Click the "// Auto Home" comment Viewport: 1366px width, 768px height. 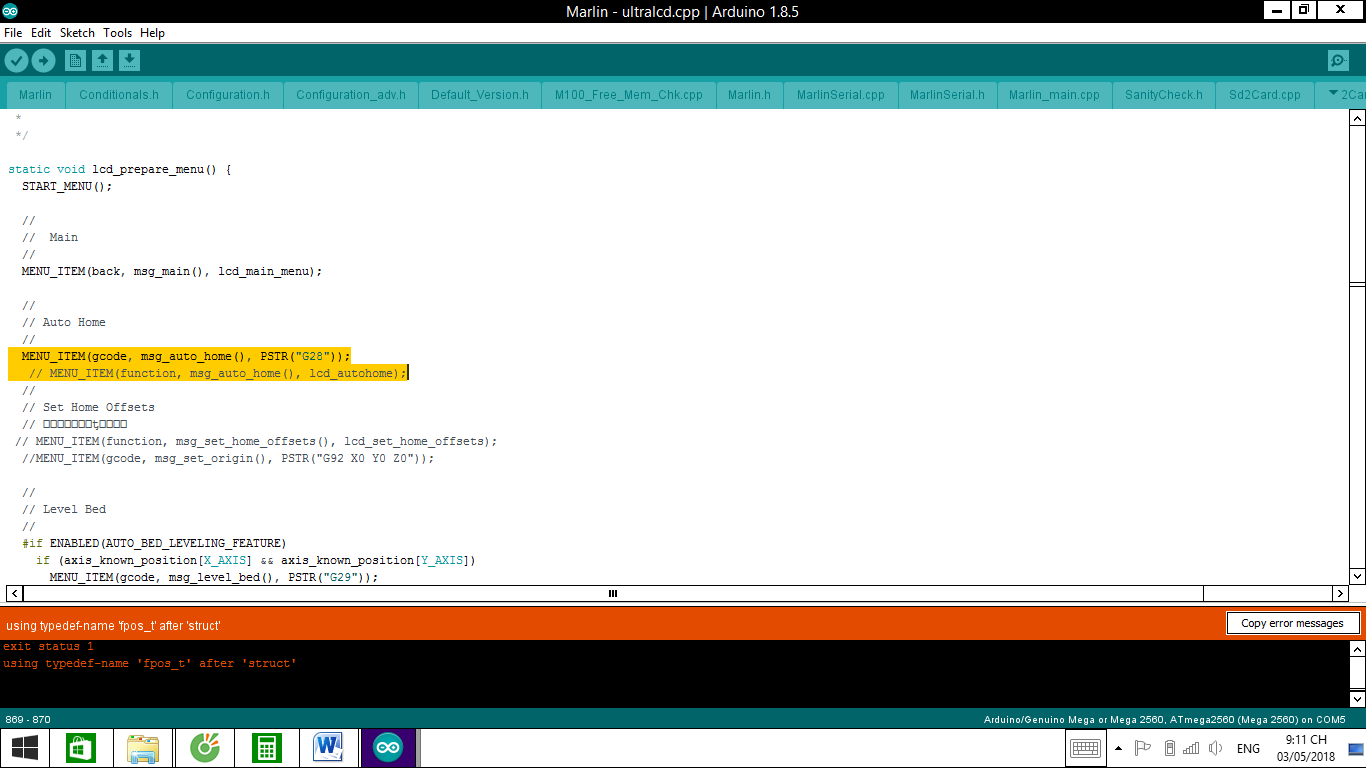[x=64, y=322]
